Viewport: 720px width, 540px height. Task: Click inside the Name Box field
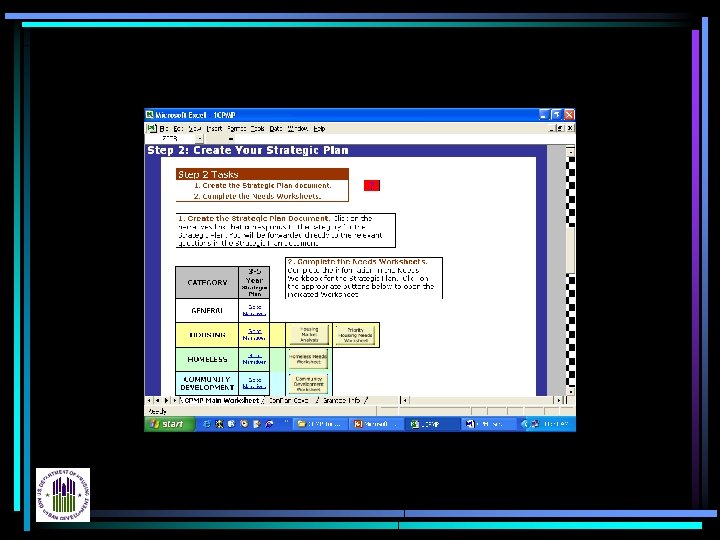pos(170,139)
